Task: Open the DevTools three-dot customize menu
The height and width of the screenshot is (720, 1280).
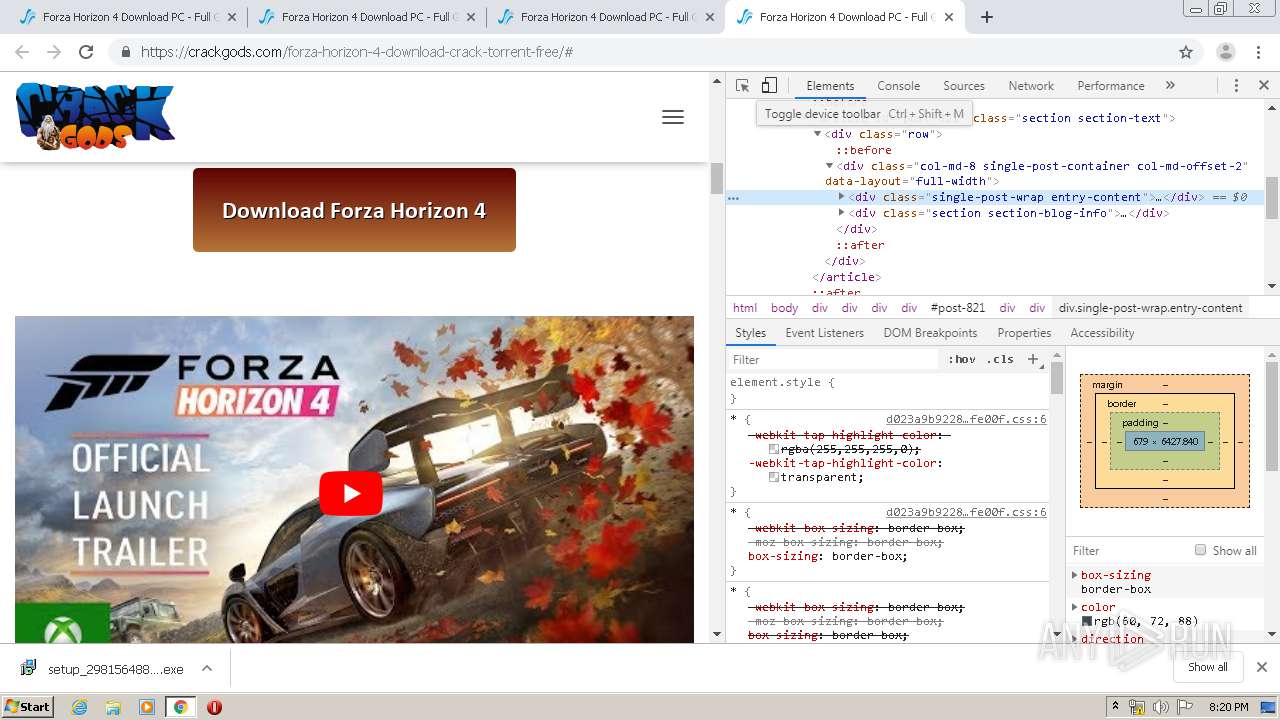Action: [x=1236, y=86]
